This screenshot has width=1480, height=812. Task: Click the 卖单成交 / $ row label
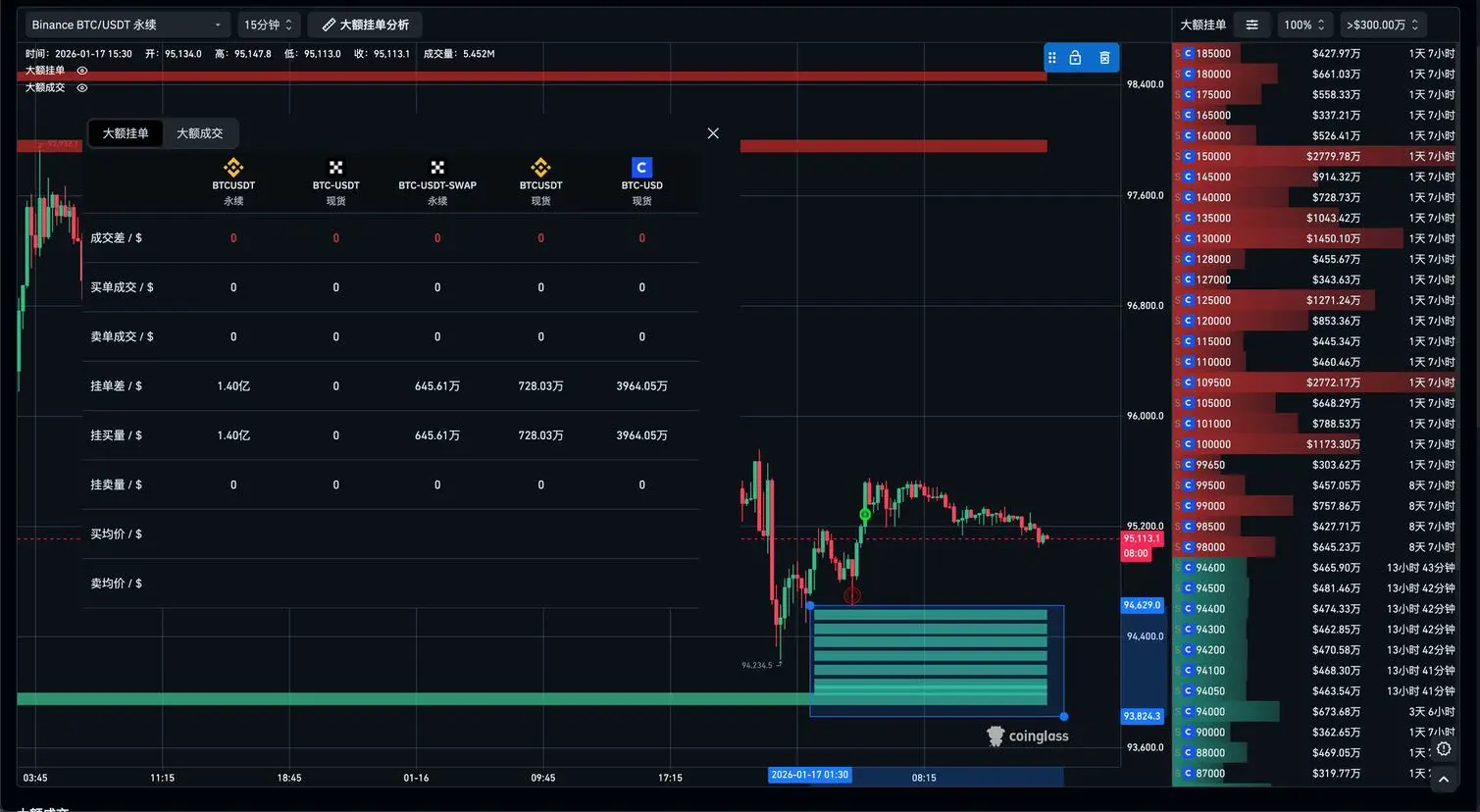coord(122,336)
